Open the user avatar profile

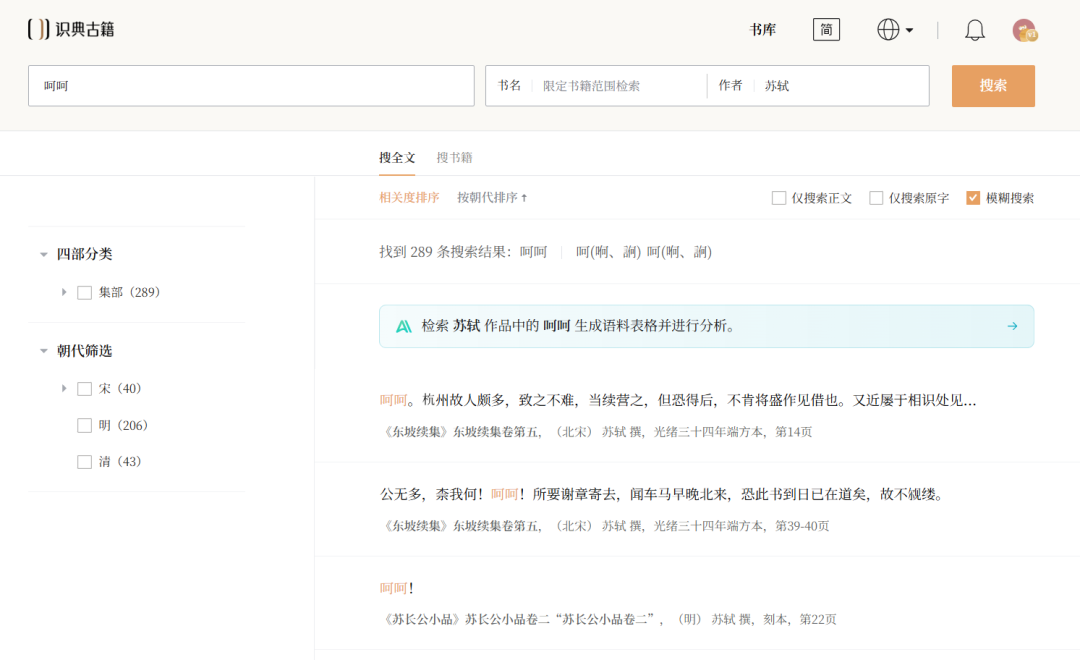(x=1024, y=30)
